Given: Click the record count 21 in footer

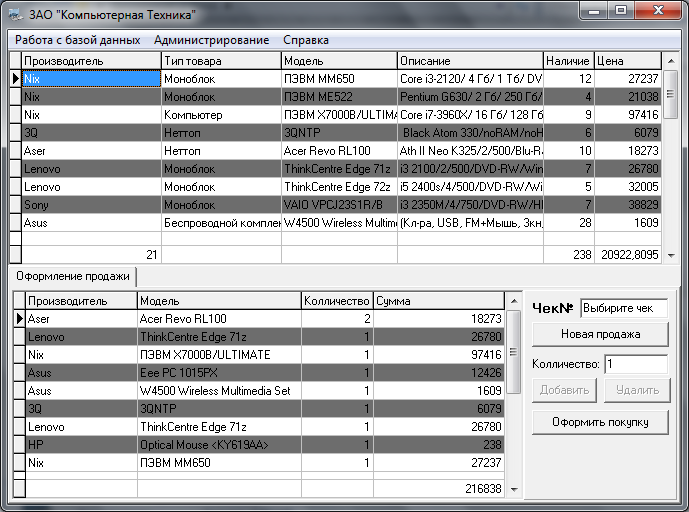Looking at the screenshot, I should (x=91, y=255).
